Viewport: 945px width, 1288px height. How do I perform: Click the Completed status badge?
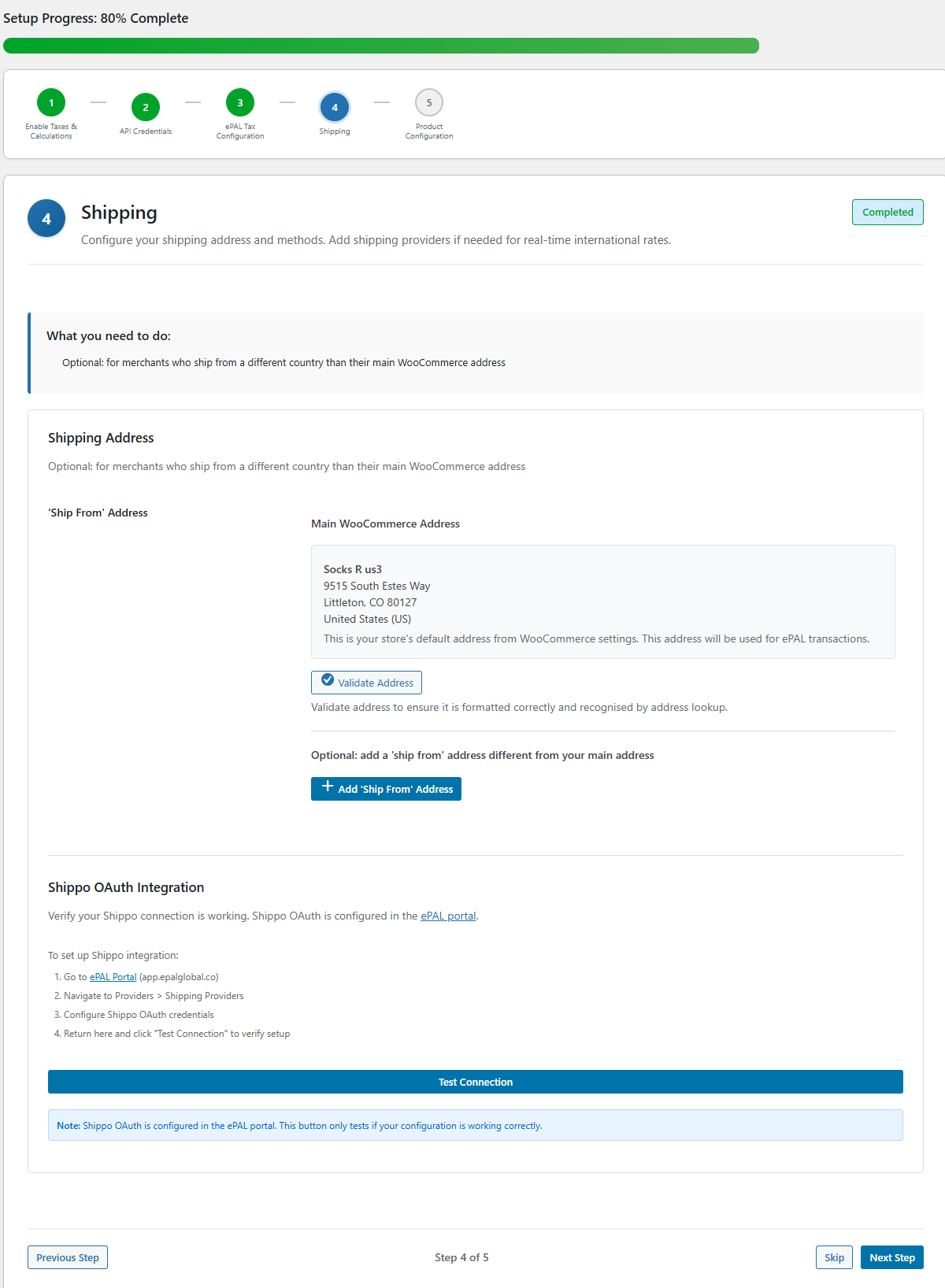pyautogui.click(x=888, y=213)
